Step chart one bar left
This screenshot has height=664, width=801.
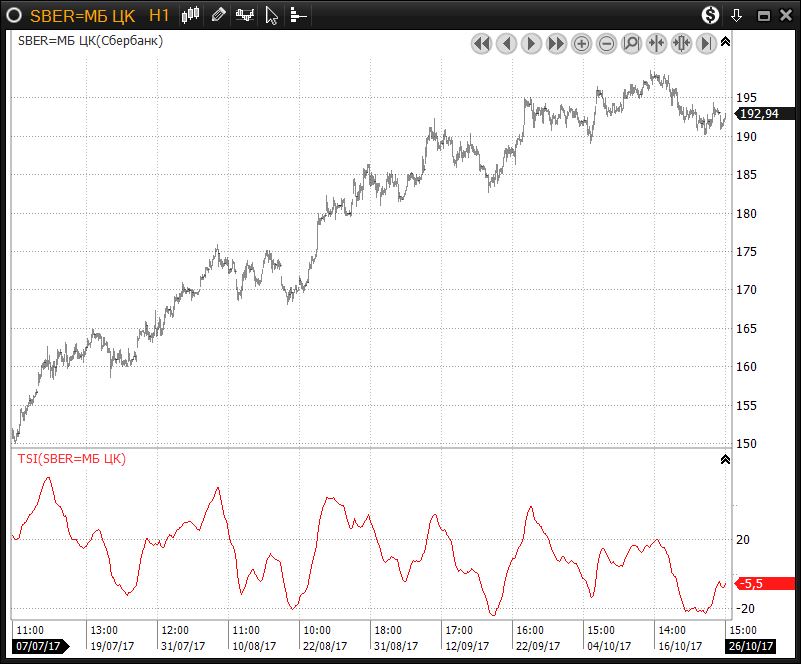(x=506, y=43)
